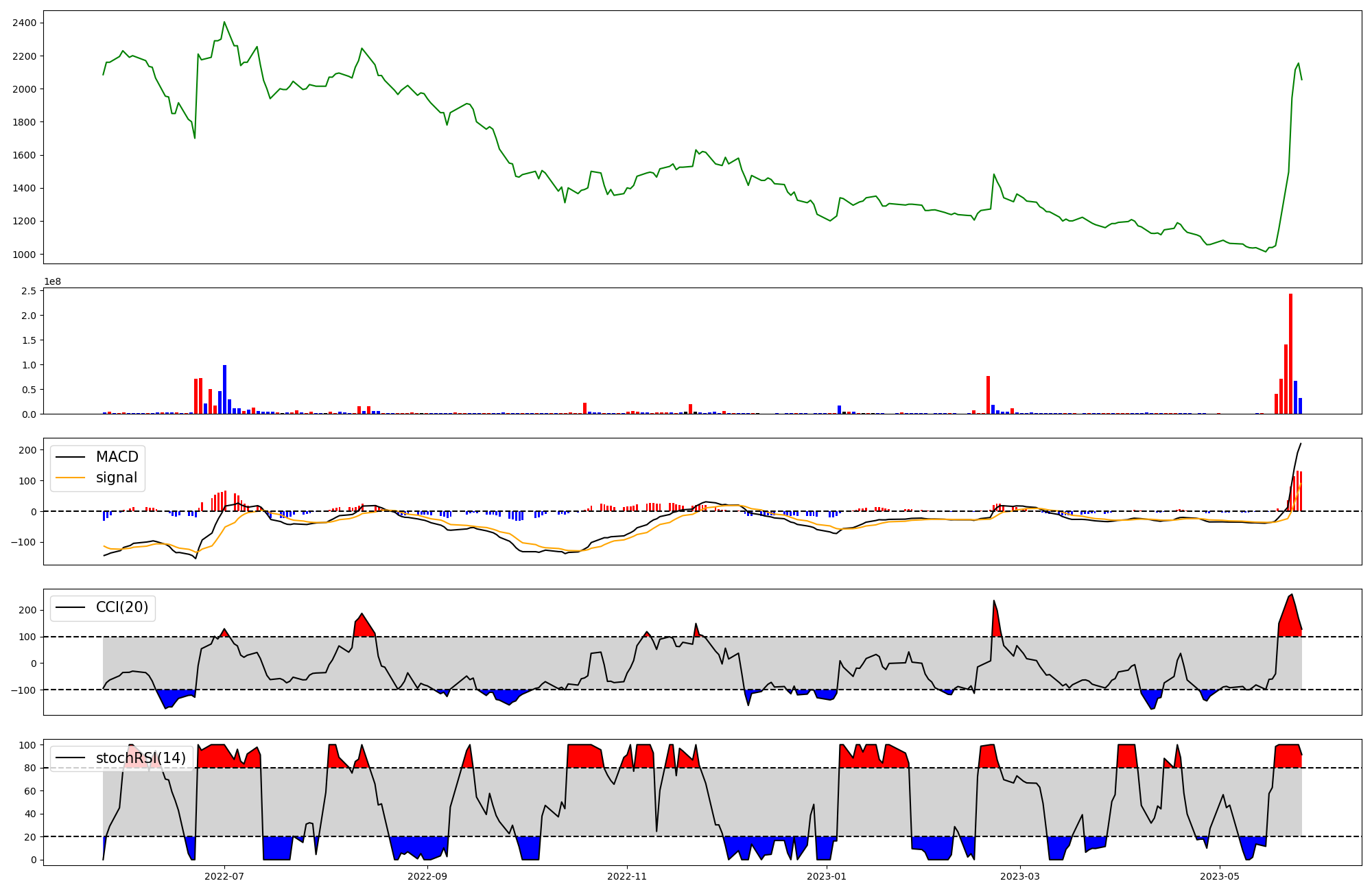Click the orange signal legend line swatch
The width and height of the screenshot is (1372, 892).
tap(70, 478)
